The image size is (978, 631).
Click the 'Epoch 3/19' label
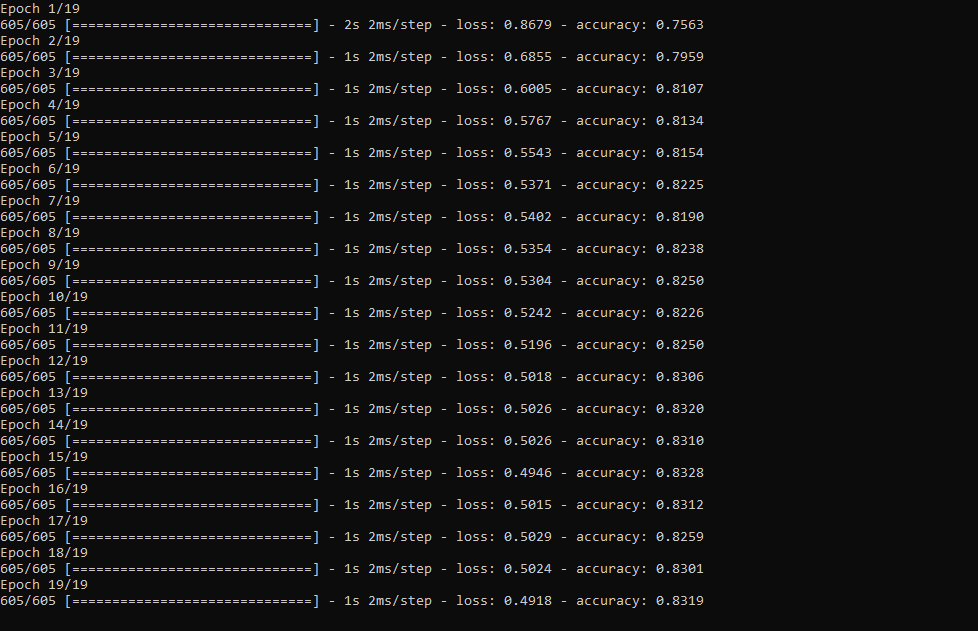click(40, 73)
